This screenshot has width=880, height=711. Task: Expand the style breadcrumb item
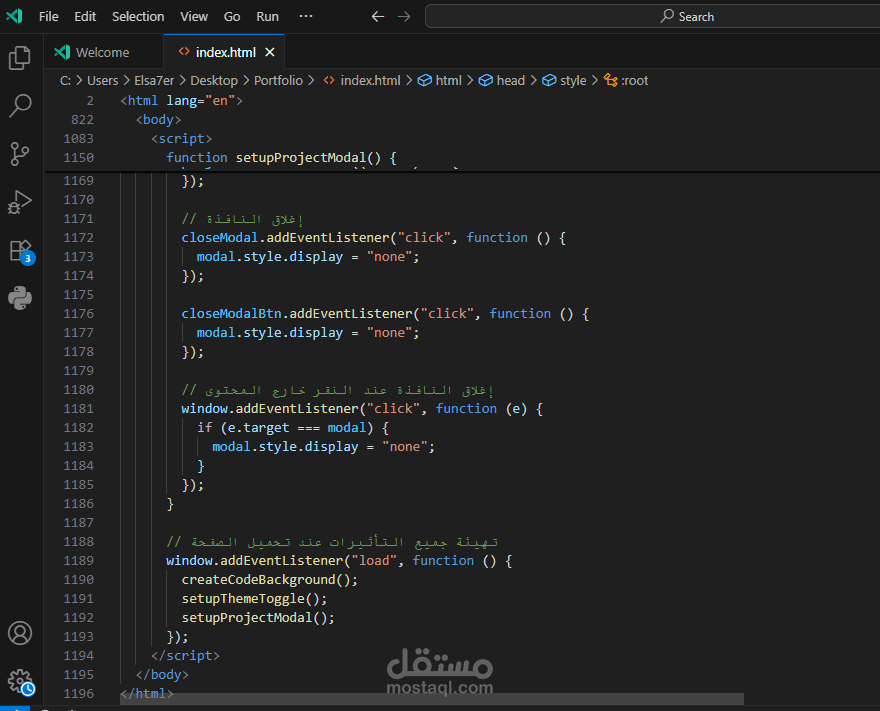pos(573,80)
